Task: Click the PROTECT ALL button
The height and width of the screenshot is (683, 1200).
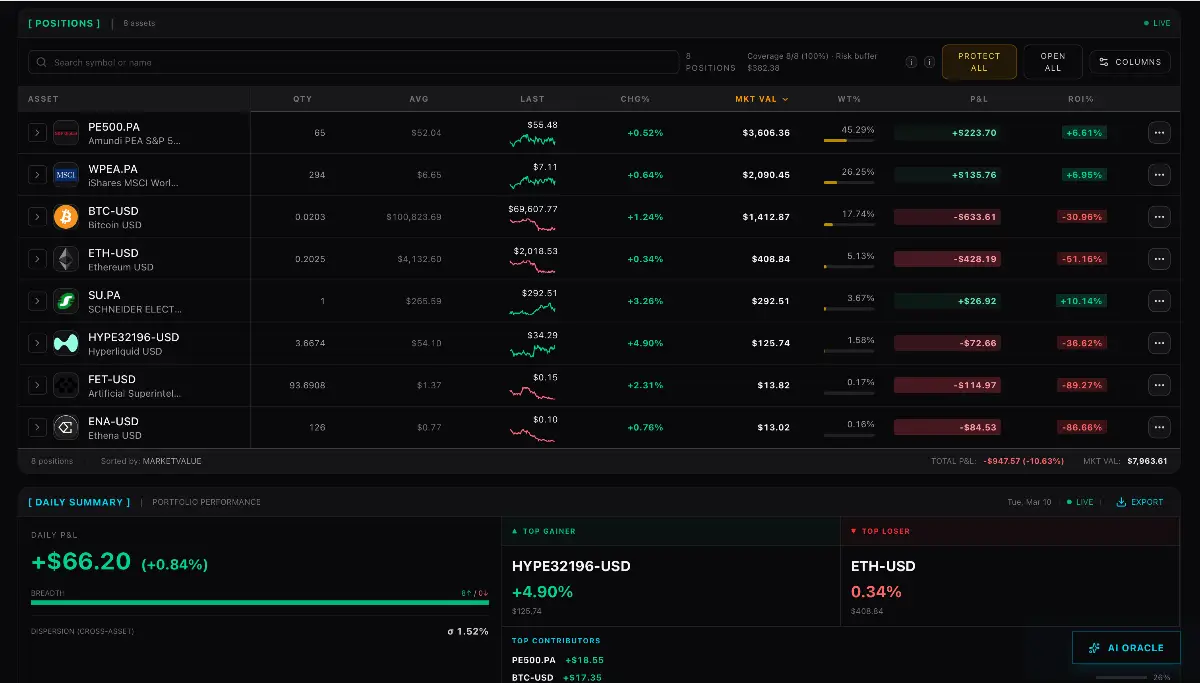Action: pyautogui.click(x=979, y=62)
